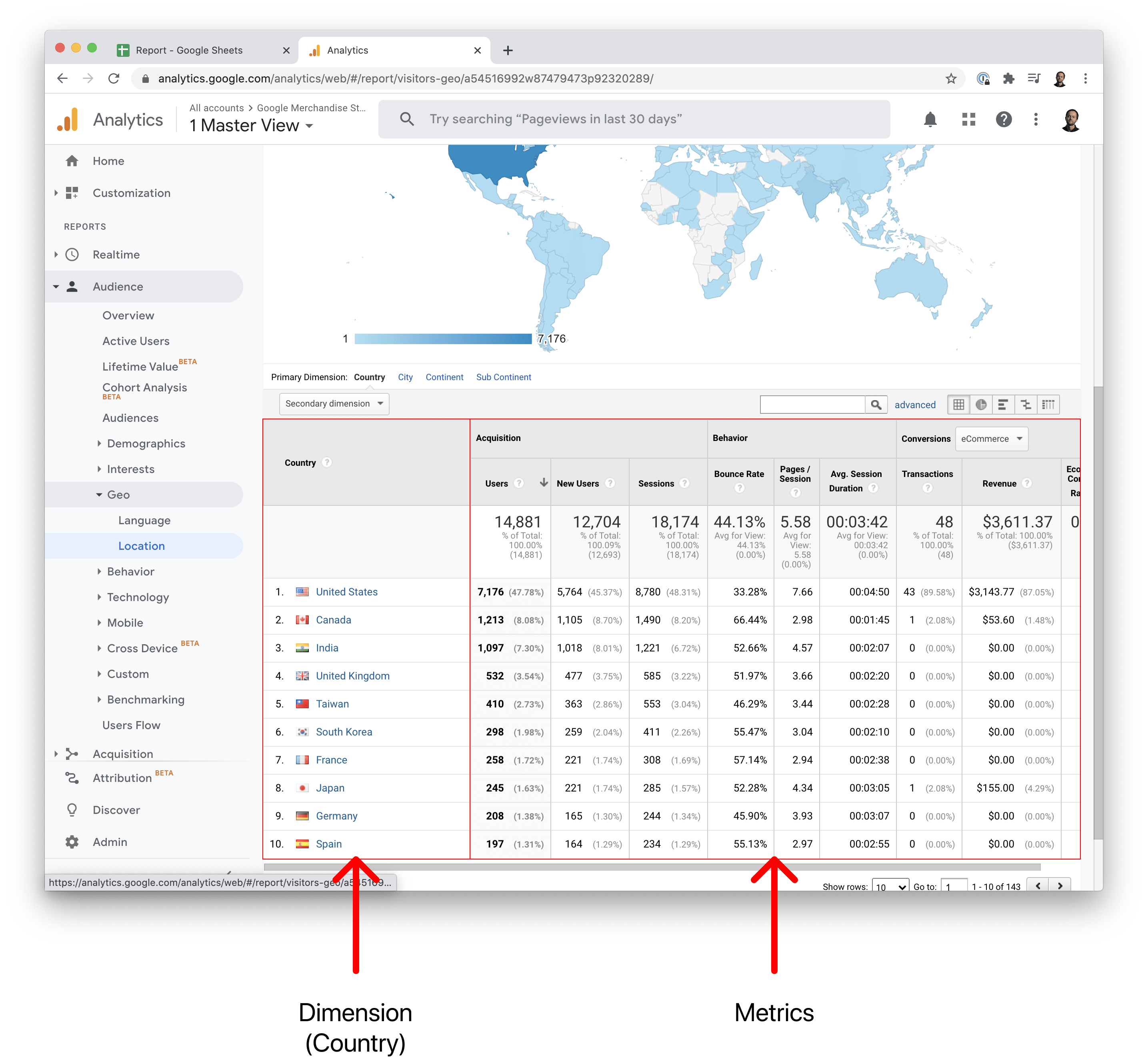Click All accounts breadcrumb
Screen dimensions: 1148x1058
coord(216,108)
